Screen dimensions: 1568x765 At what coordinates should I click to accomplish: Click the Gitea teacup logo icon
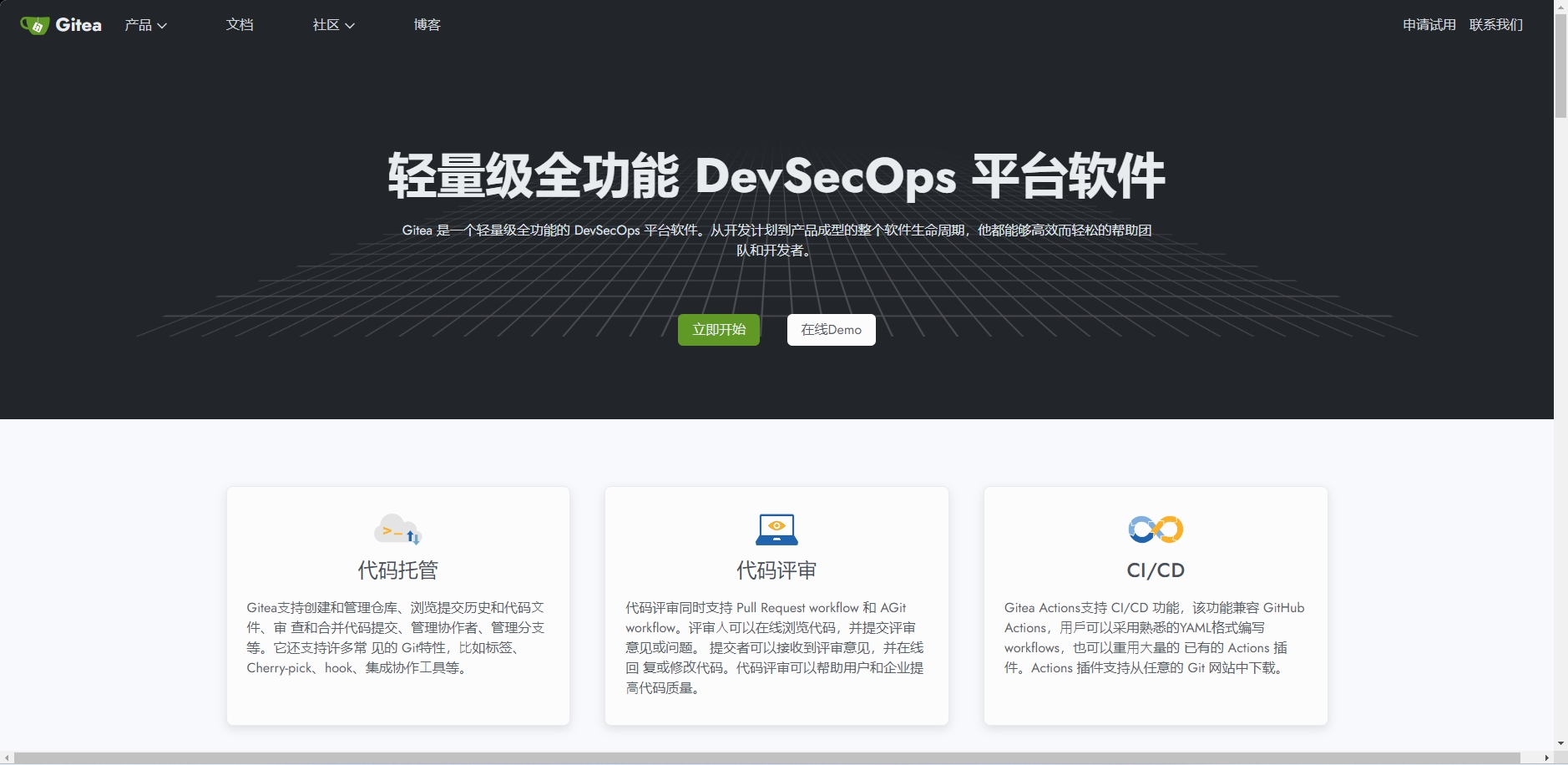click(x=35, y=25)
